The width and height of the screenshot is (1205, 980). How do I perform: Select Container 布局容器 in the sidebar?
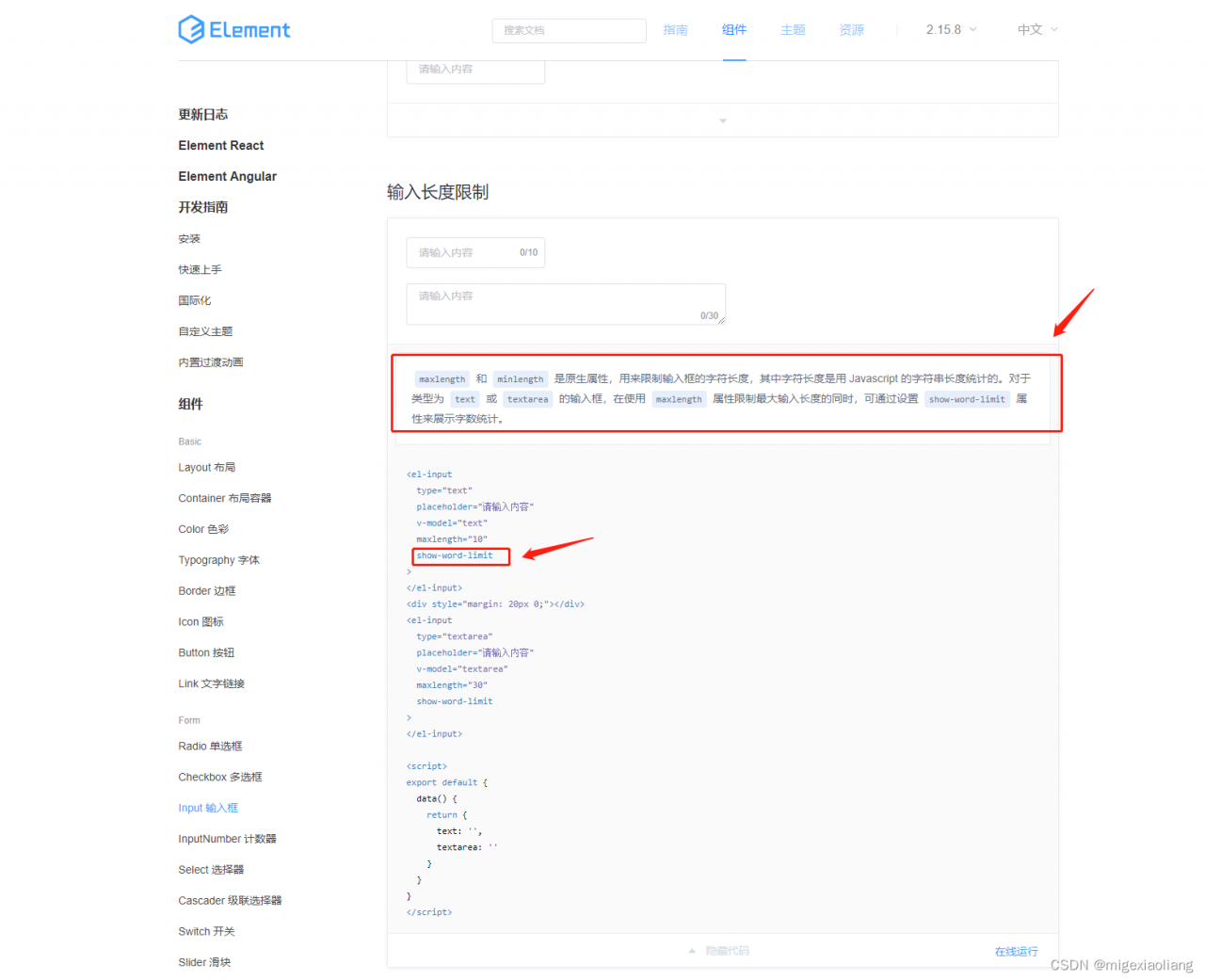(x=225, y=499)
